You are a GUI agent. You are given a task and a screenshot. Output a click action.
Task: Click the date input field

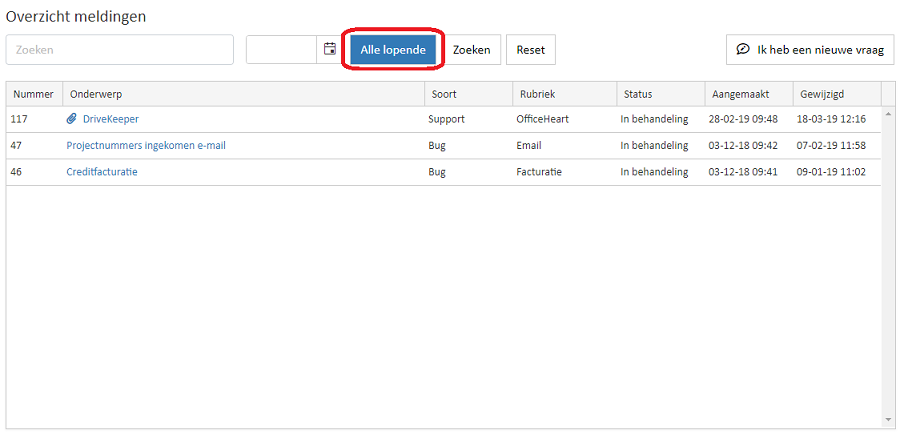[x=281, y=50]
